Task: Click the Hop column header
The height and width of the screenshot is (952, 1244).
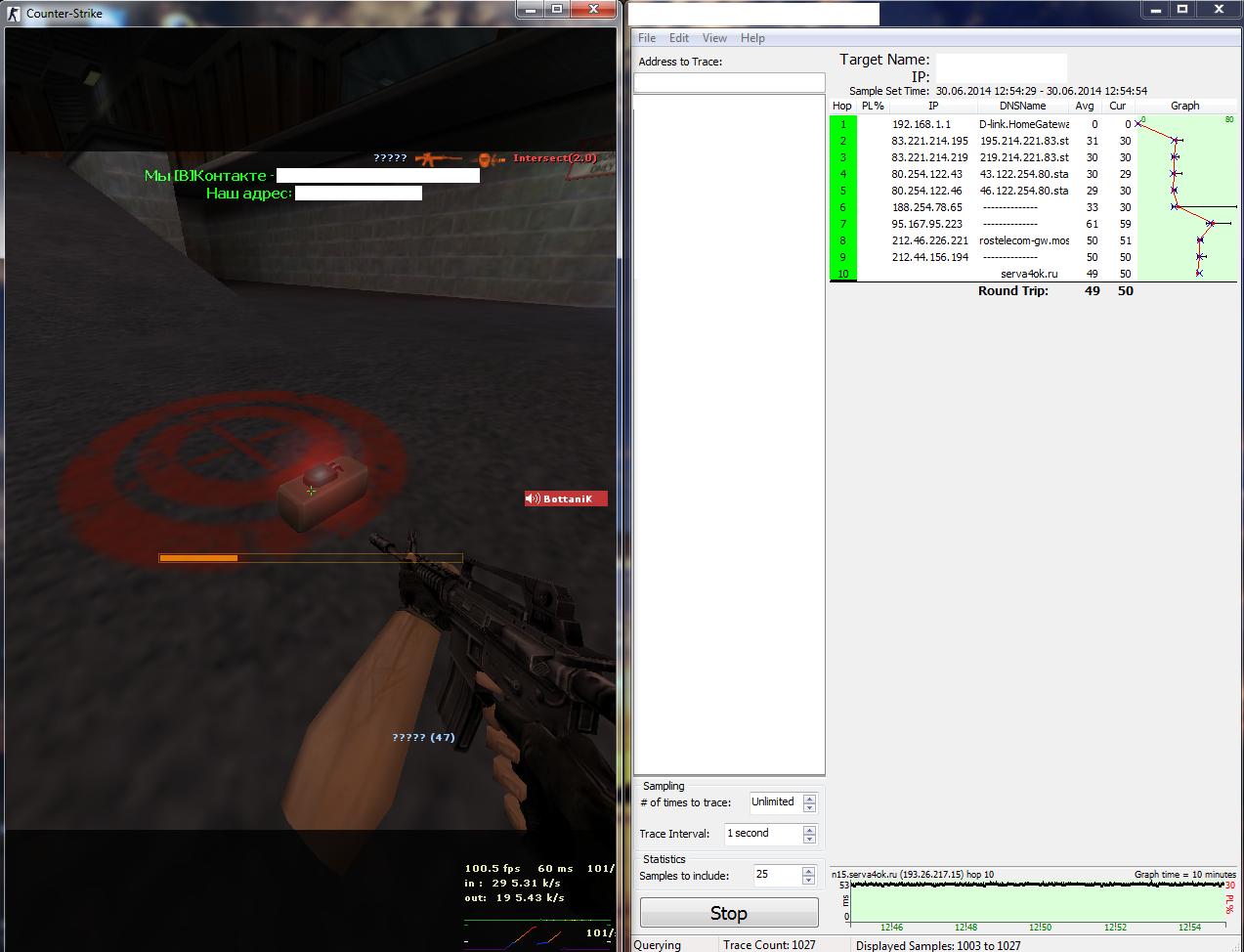Action: [x=841, y=106]
